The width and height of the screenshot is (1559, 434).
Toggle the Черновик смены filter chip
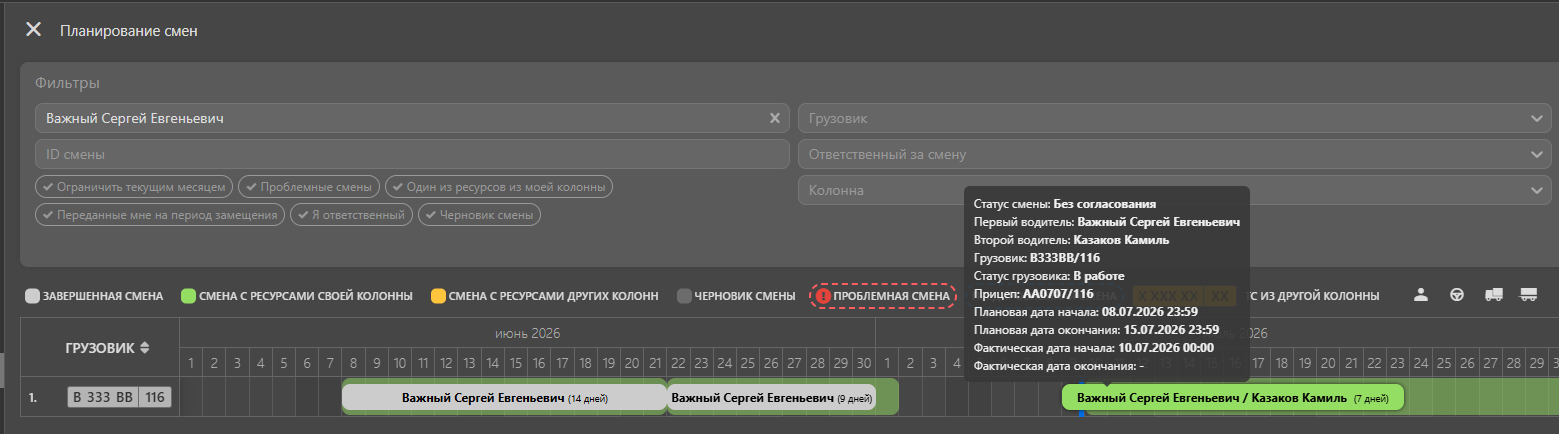point(479,214)
